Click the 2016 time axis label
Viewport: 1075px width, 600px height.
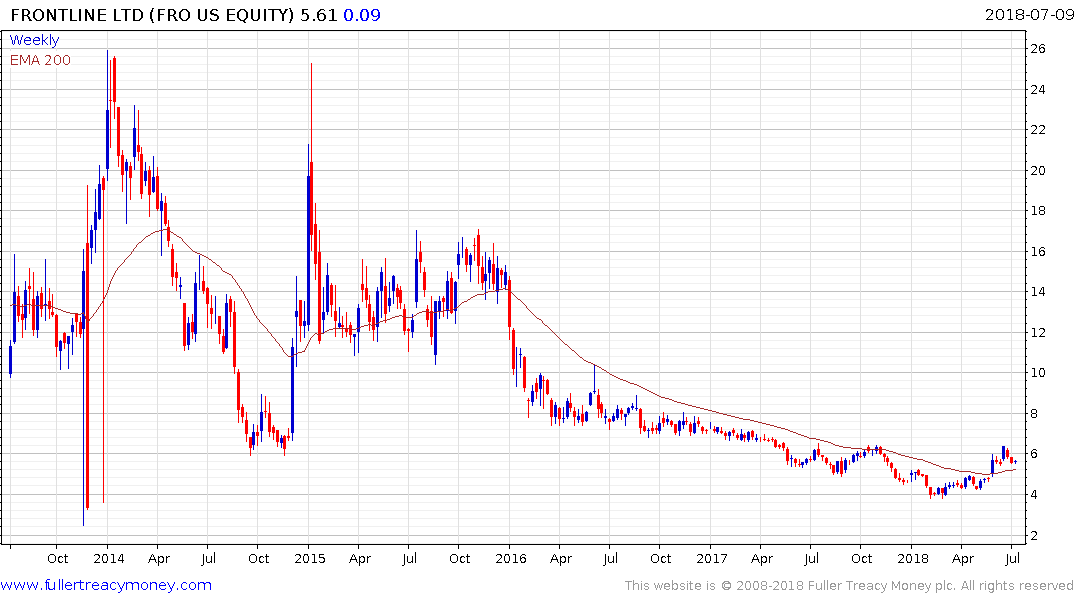click(511, 558)
